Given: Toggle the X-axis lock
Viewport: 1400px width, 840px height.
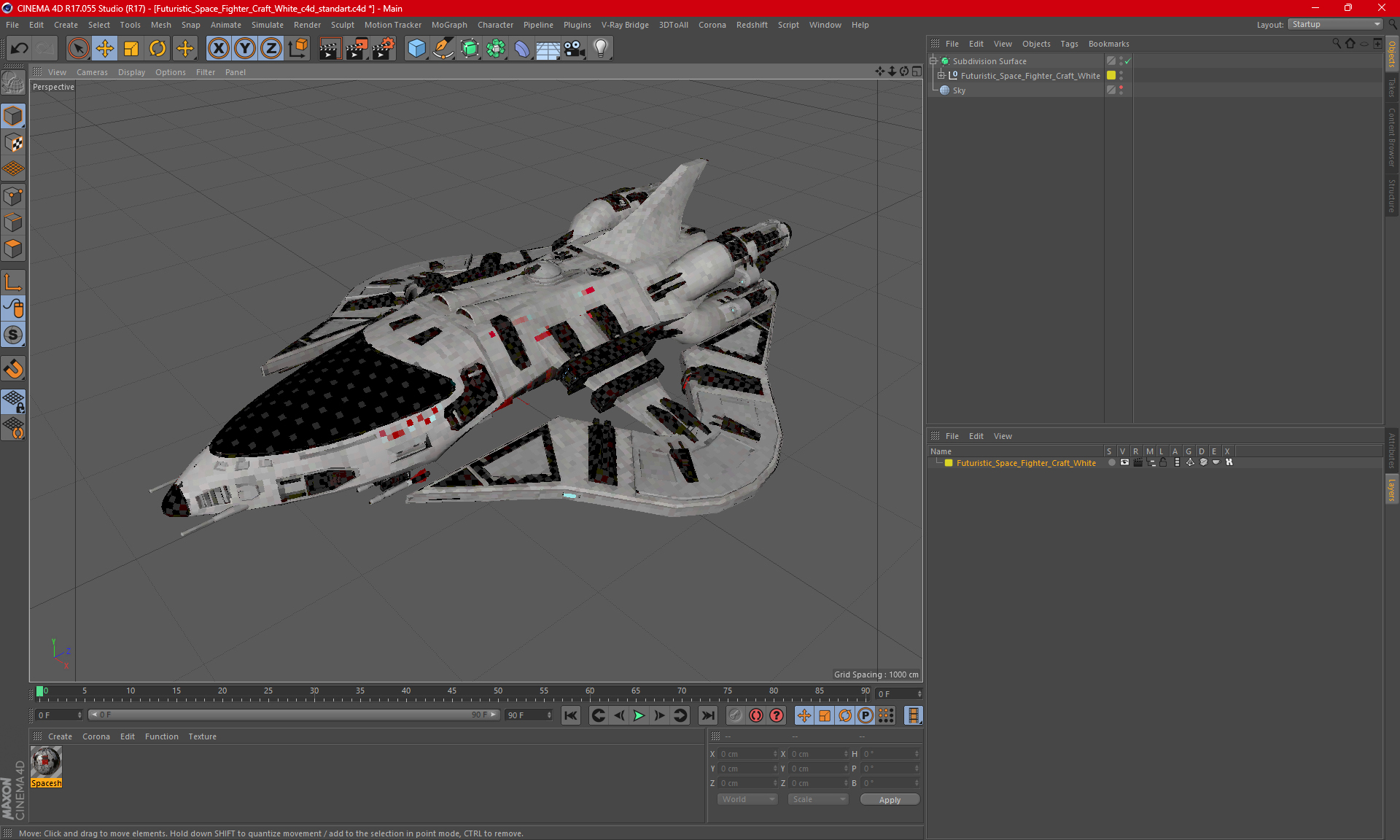Looking at the screenshot, I should click(x=218, y=49).
